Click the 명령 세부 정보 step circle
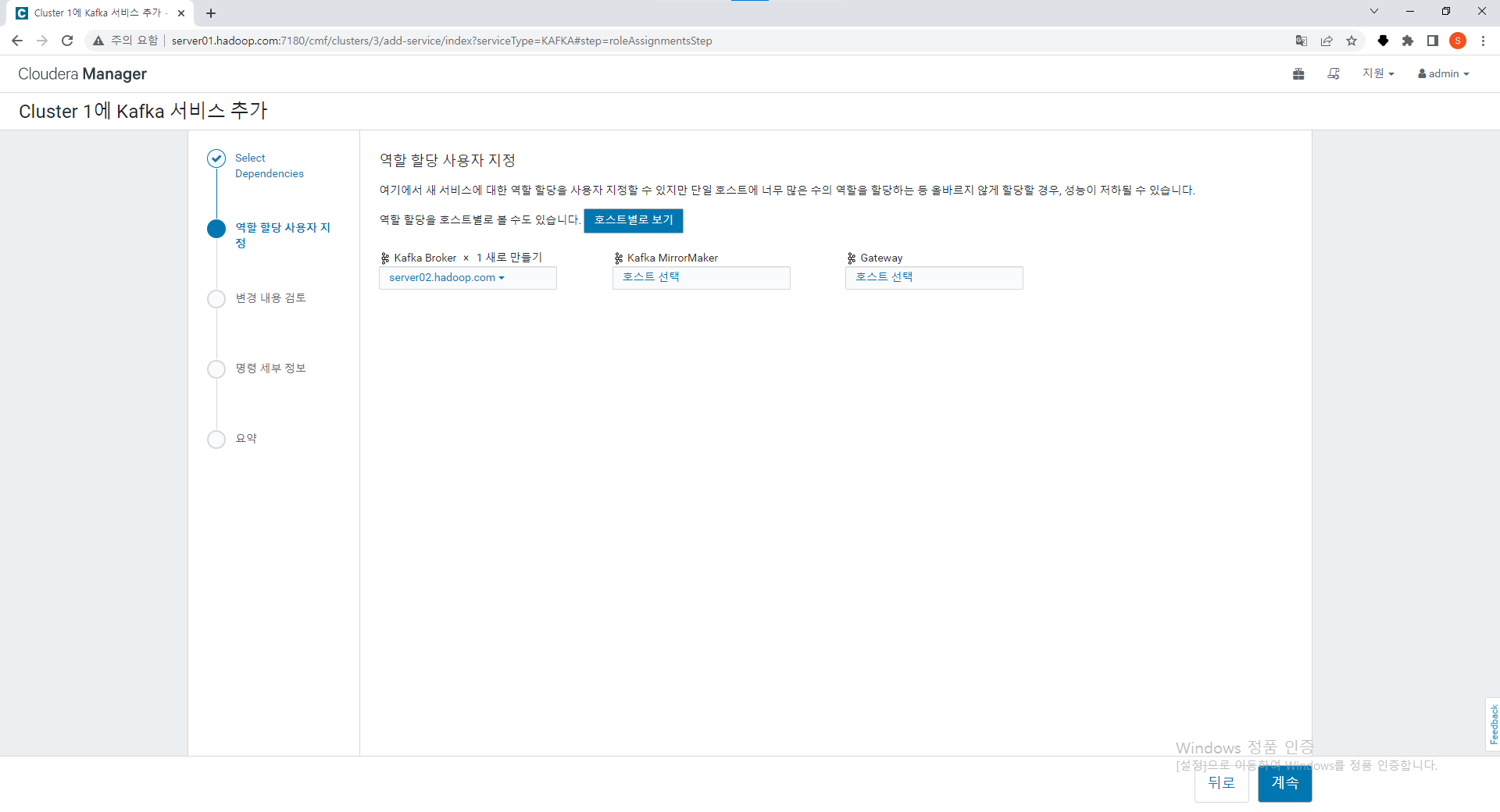The width and height of the screenshot is (1500, 812). coord(216,369)
